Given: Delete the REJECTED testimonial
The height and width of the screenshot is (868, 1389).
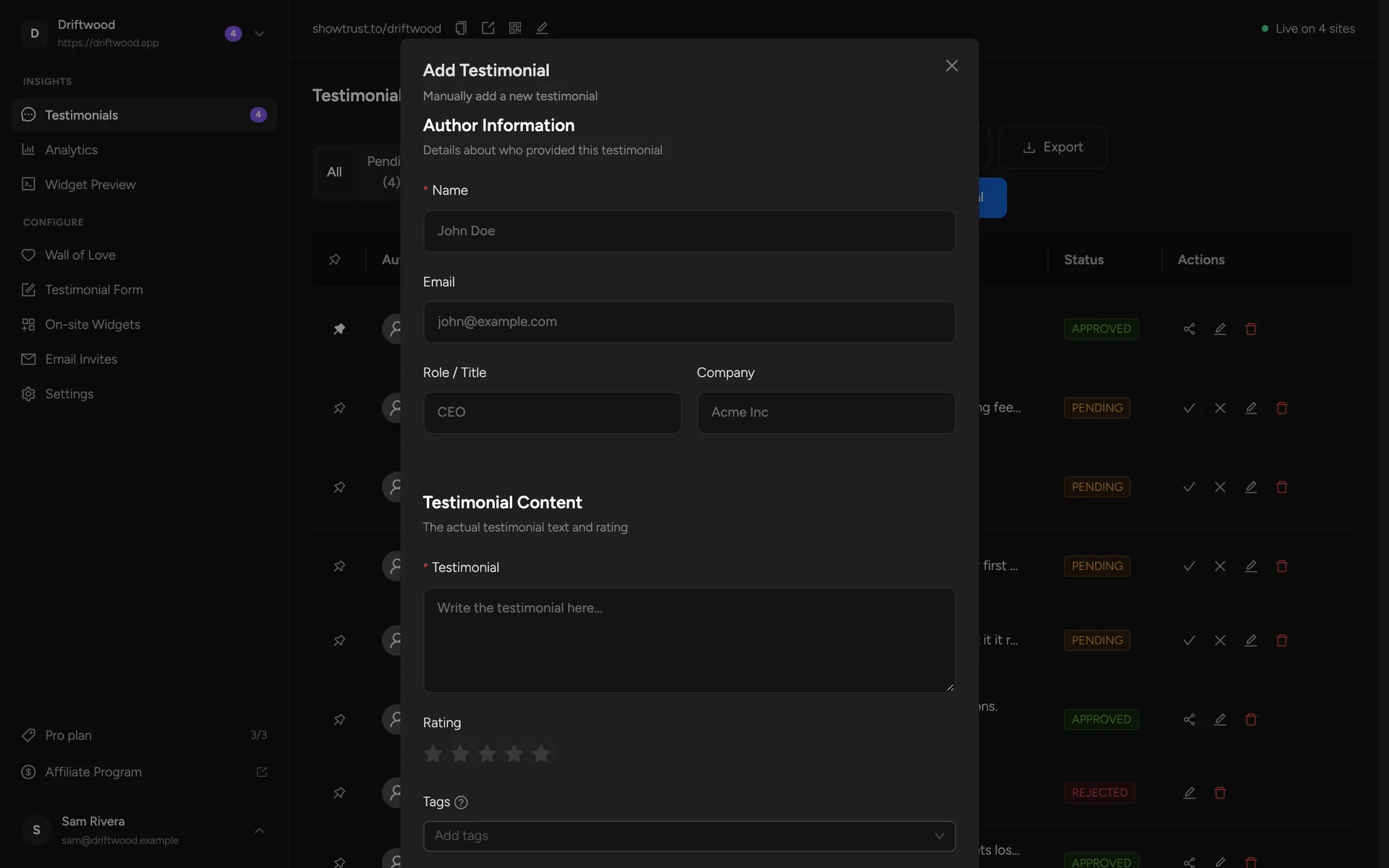Looking at the screenshot, I should pyautogui.click(x=1220, y=793).
